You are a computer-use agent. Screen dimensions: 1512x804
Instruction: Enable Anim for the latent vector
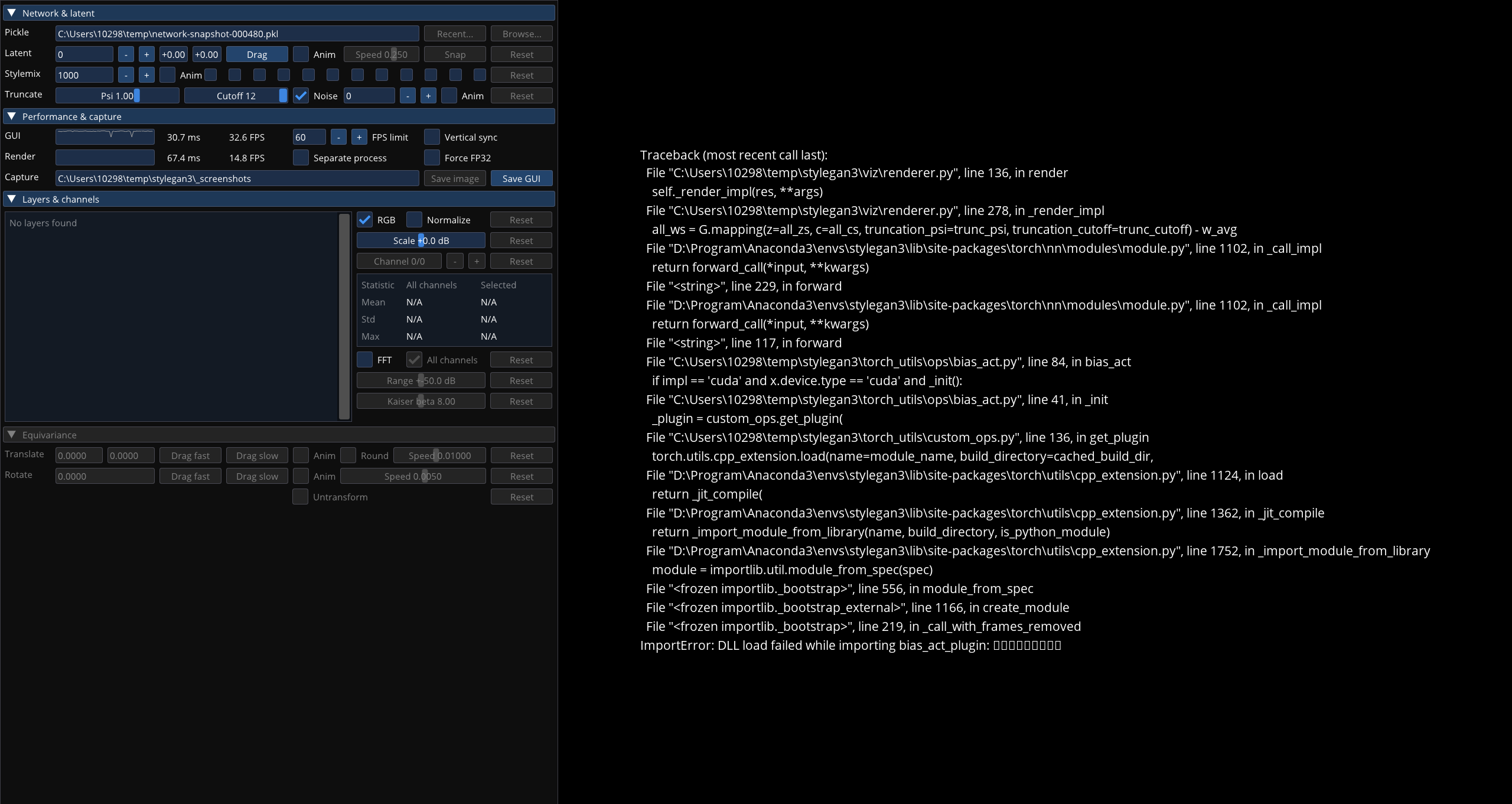[x=301, y=54]
